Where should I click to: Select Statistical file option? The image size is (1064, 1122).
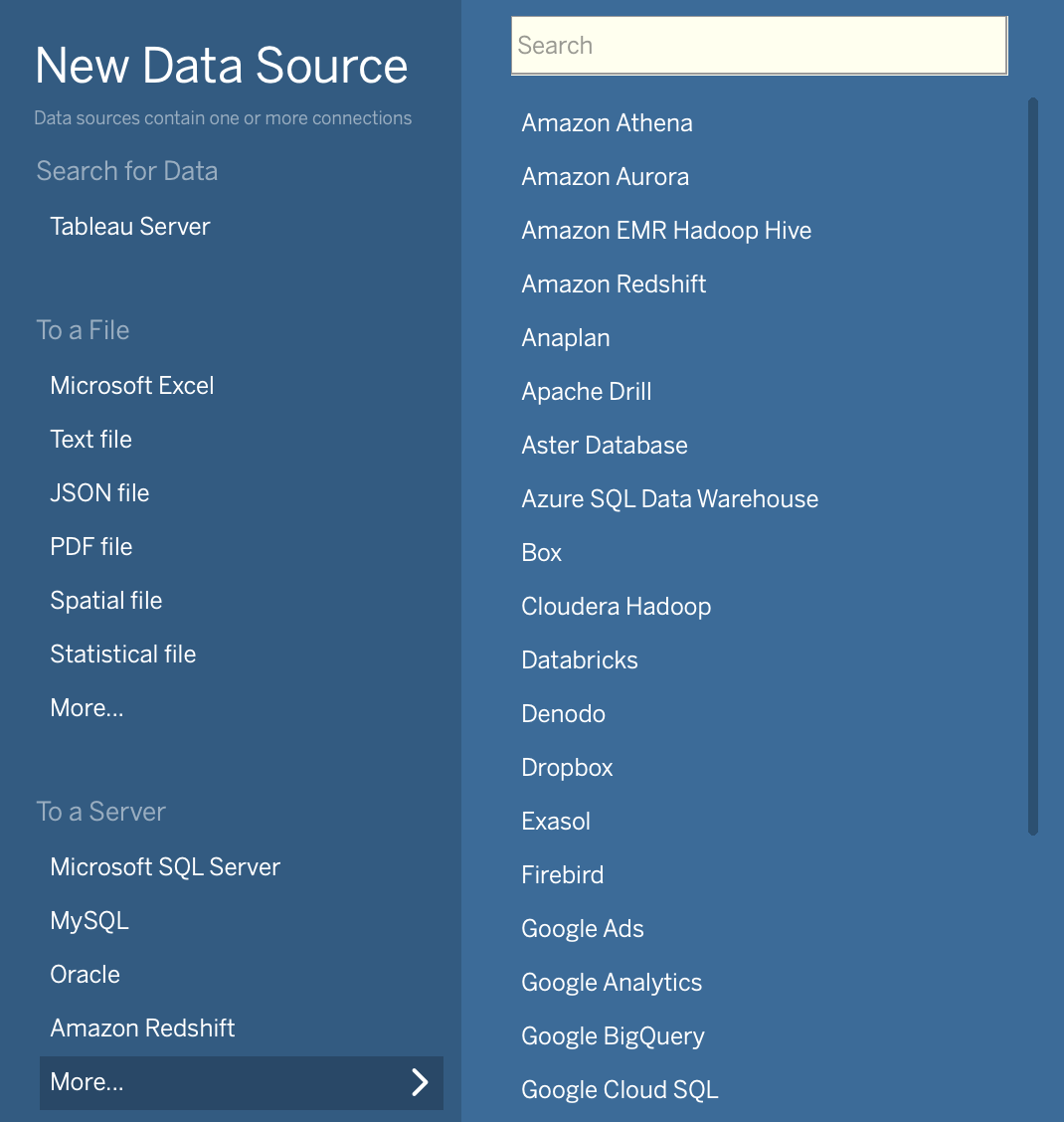pyautogui.click(x=122, y=654)
